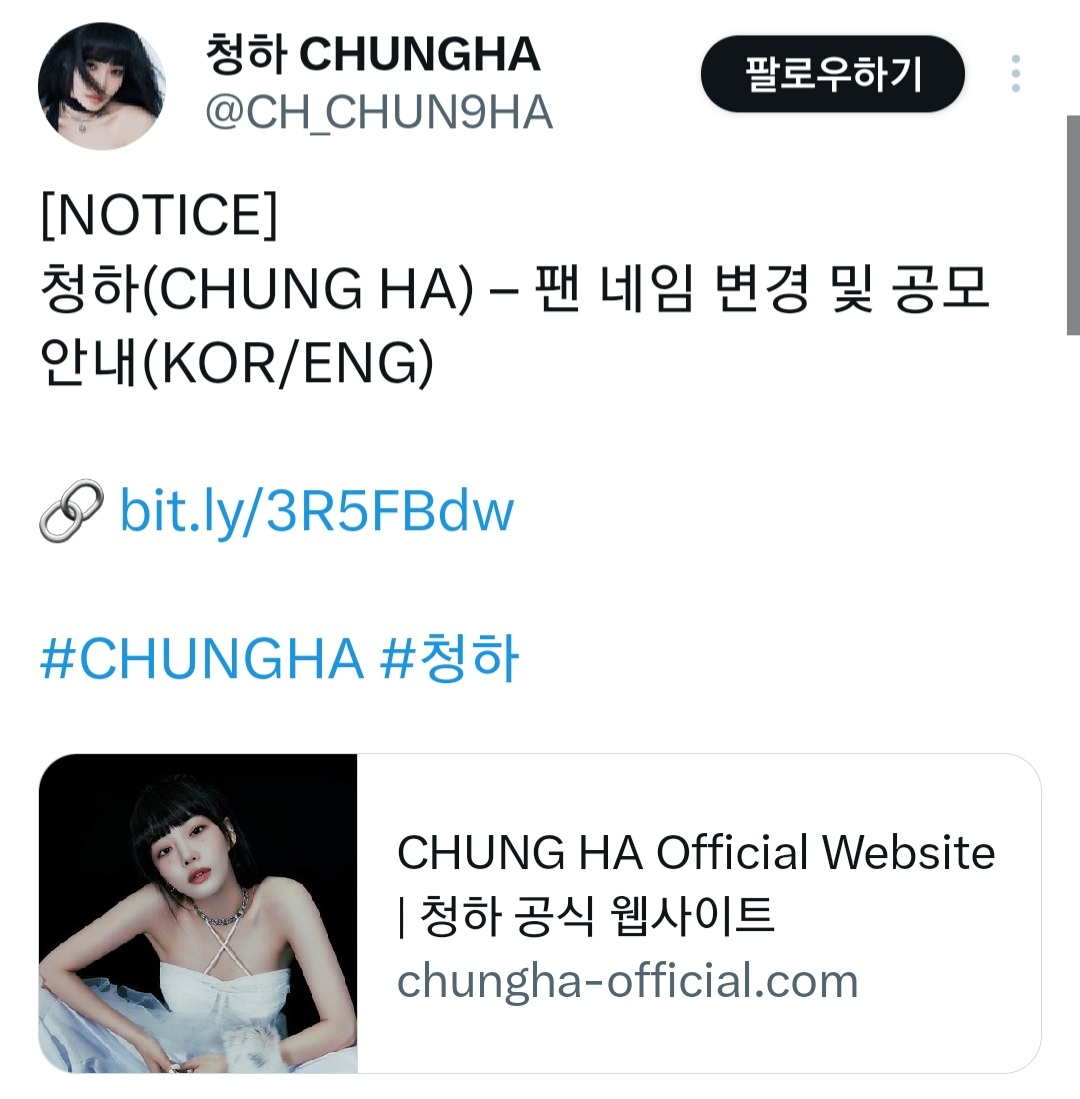Click the 팬 네임 변경 및 공모 text
1080x1099 pixels.
[x=761, y=288]
